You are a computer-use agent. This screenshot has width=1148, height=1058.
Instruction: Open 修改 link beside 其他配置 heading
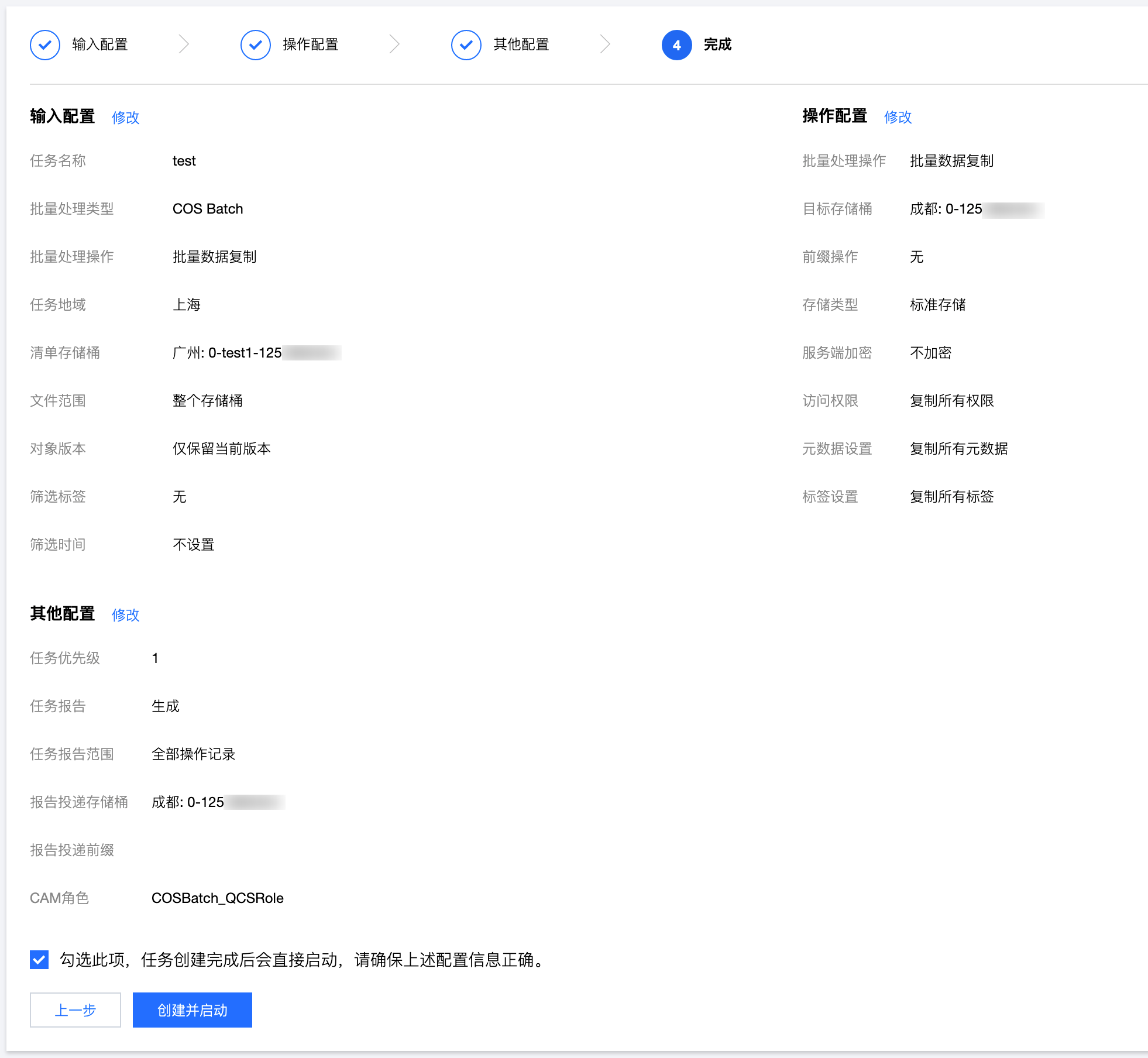(125, 615)
